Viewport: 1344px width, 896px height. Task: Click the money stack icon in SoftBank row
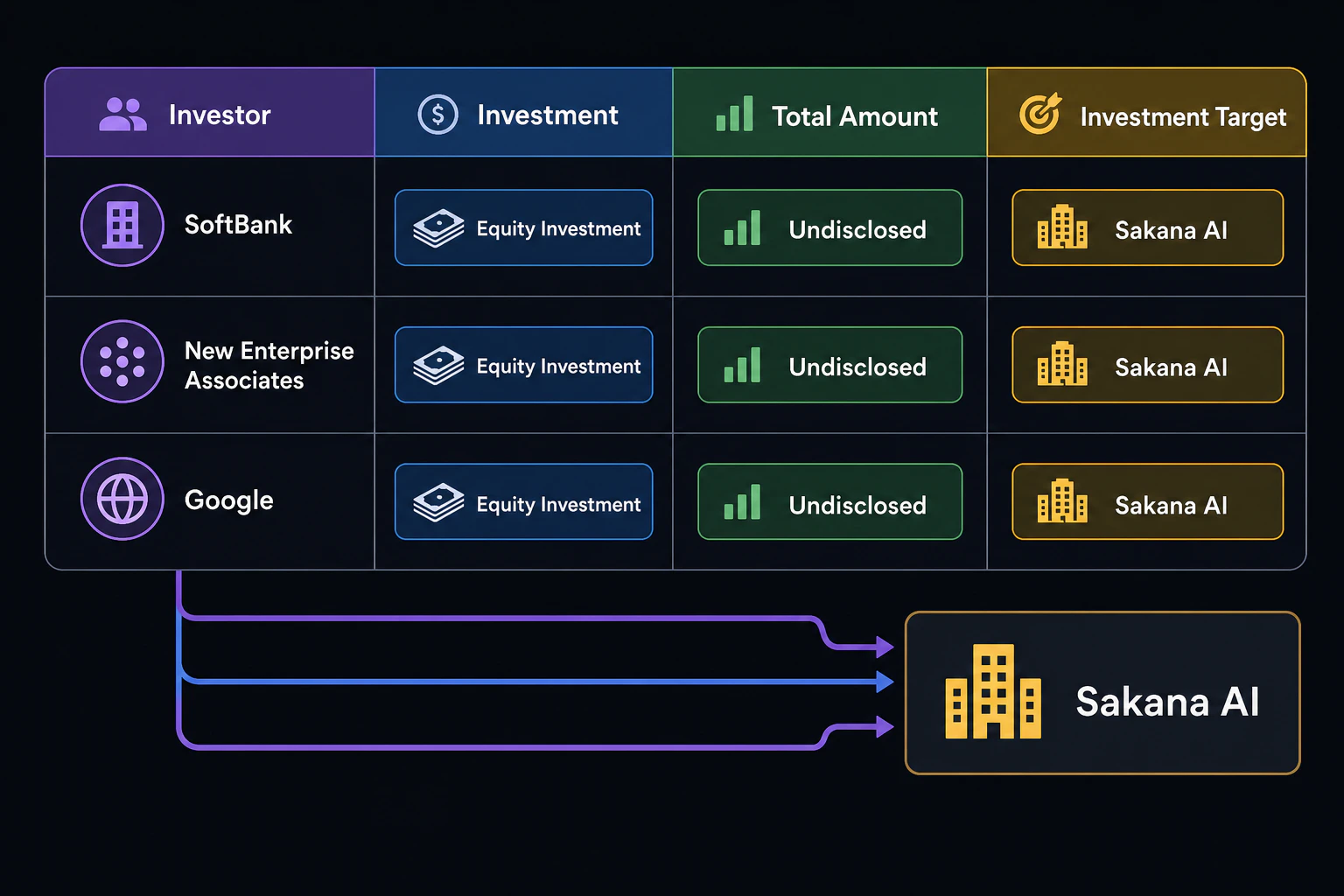click(x=438, y=228)
